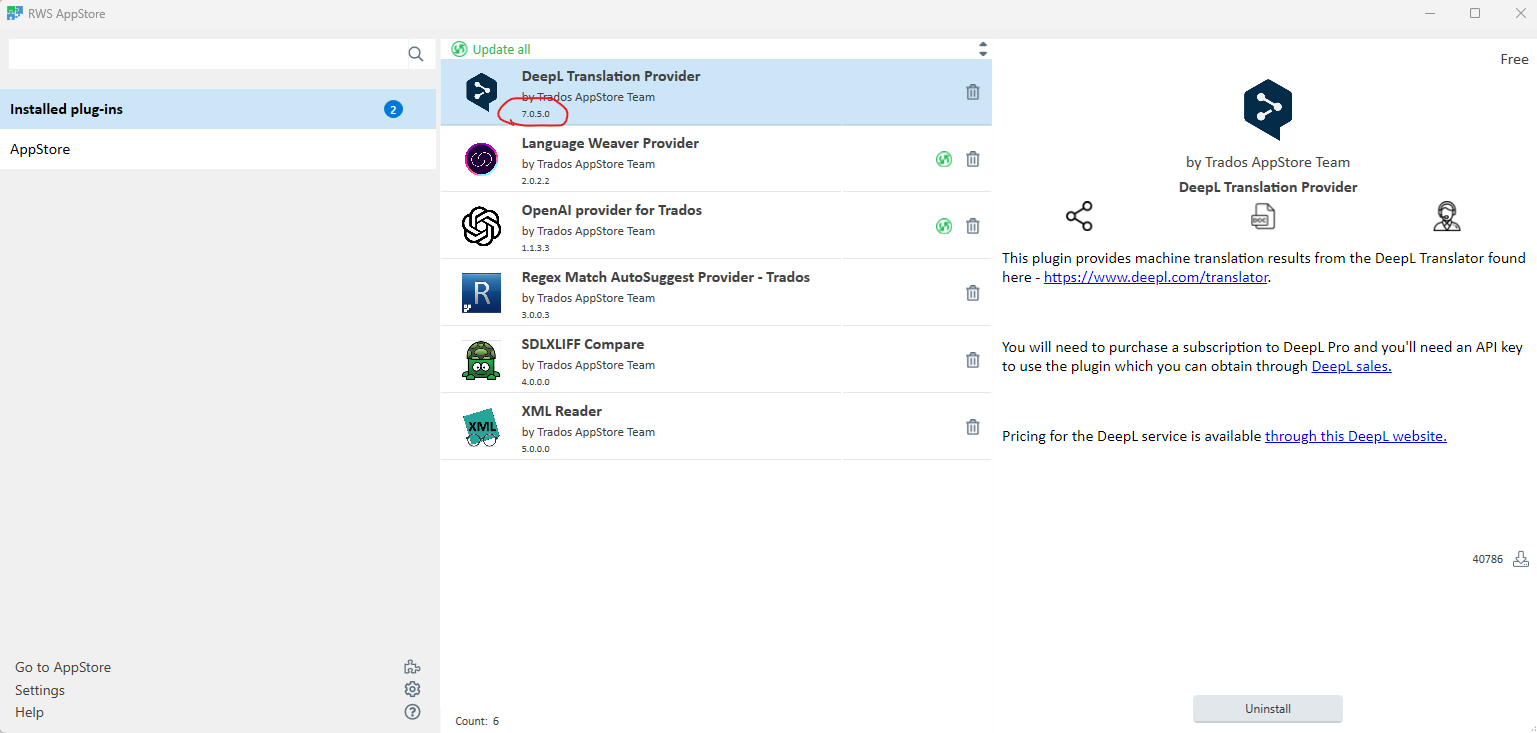Click the puzzle piece AppStore icon

click(x=412, y=667)
